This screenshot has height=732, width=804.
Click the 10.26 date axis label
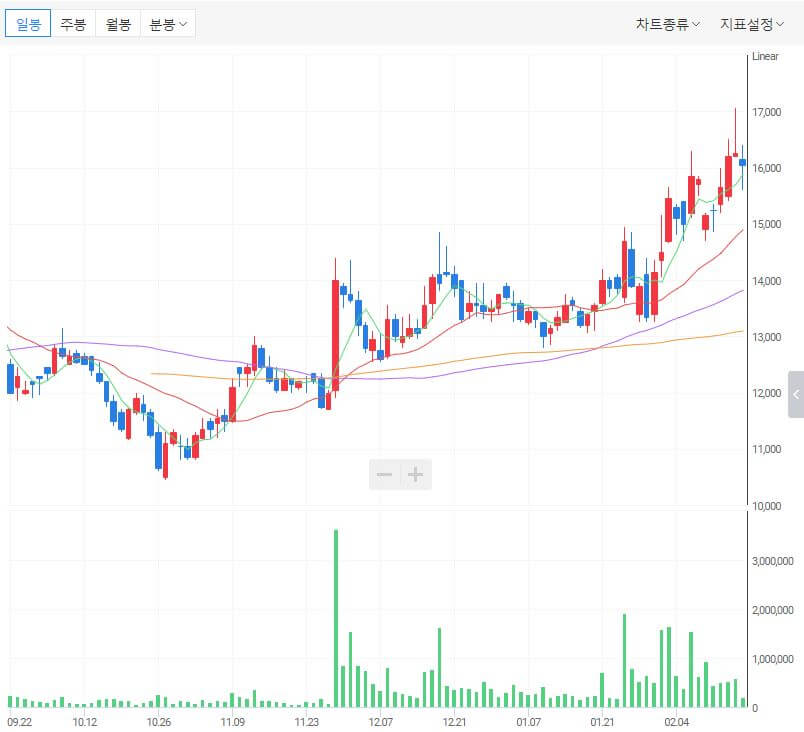click(158, 722)
